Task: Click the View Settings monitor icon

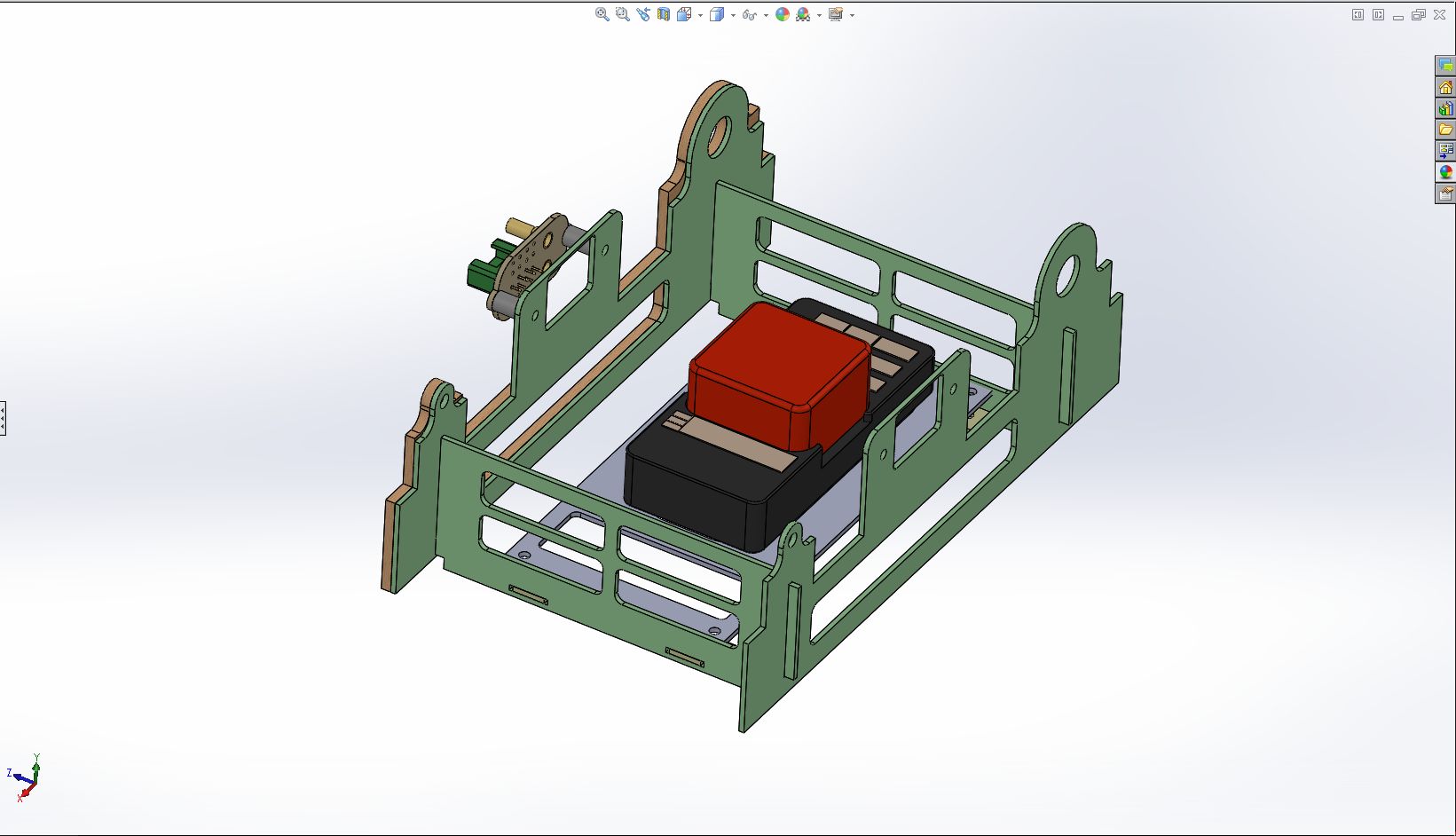Action: [835, 14]
